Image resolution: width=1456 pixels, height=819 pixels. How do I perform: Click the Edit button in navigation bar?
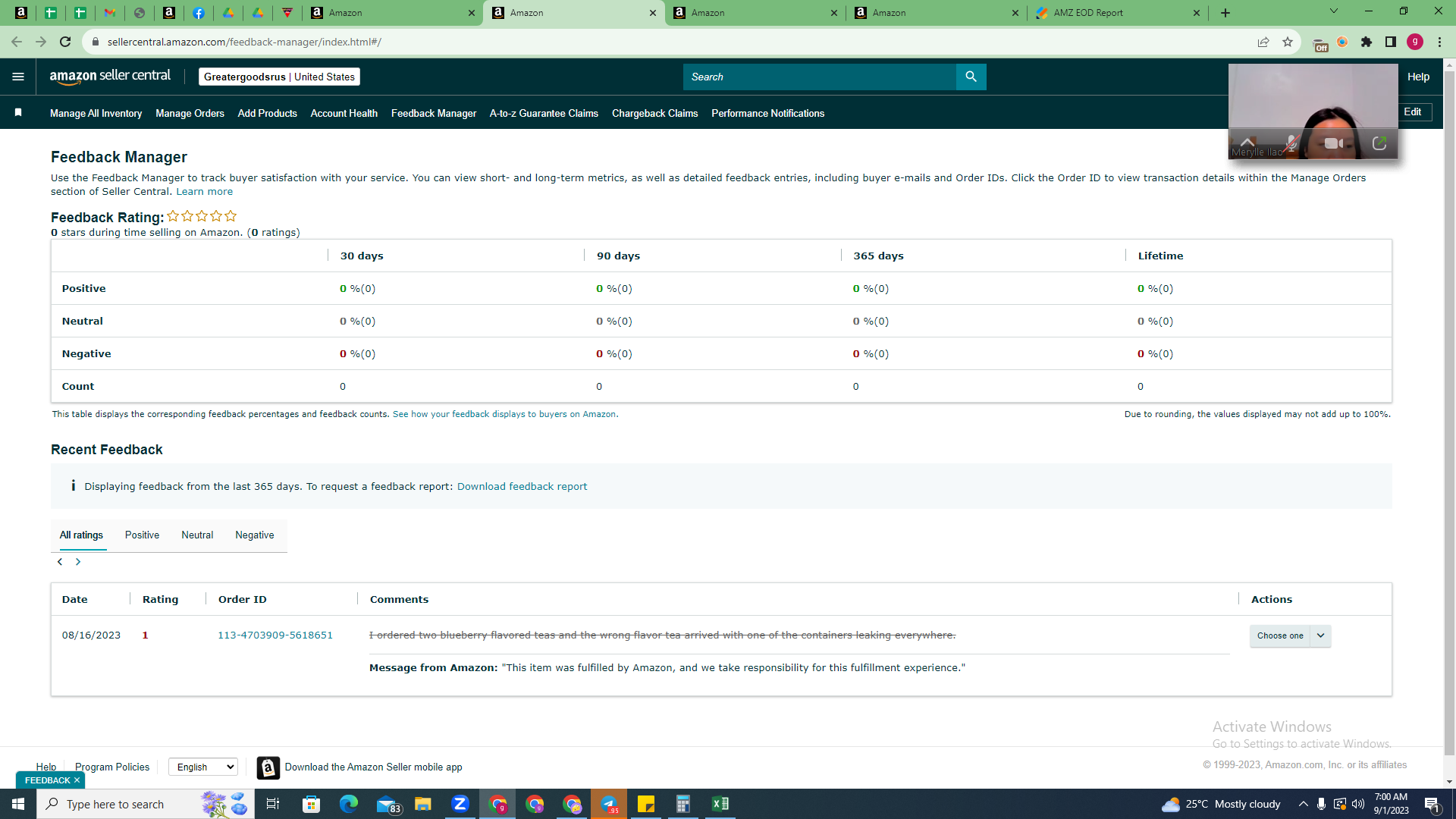[1413, 111]
